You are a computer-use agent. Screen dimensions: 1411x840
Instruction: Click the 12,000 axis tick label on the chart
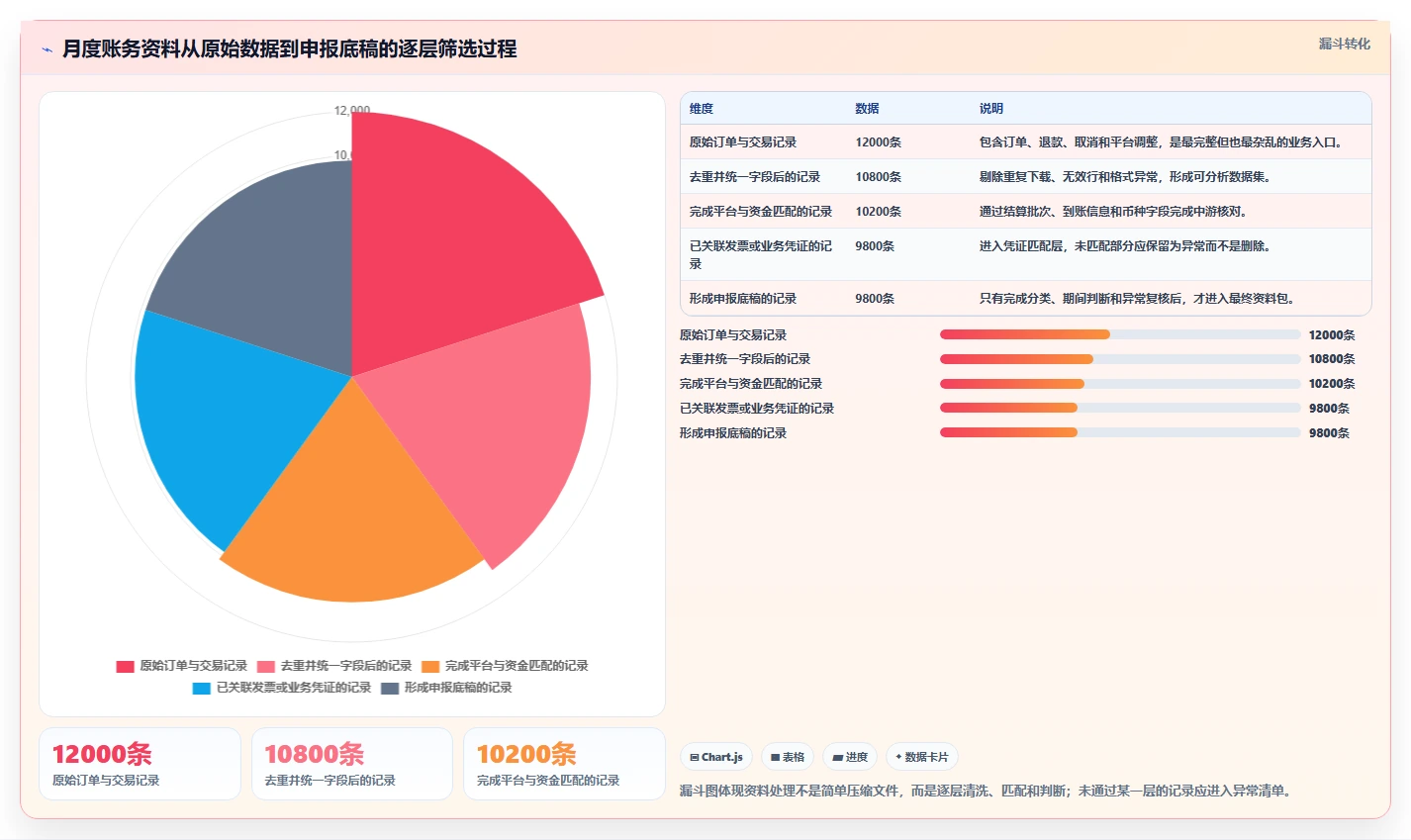(352, 111)
